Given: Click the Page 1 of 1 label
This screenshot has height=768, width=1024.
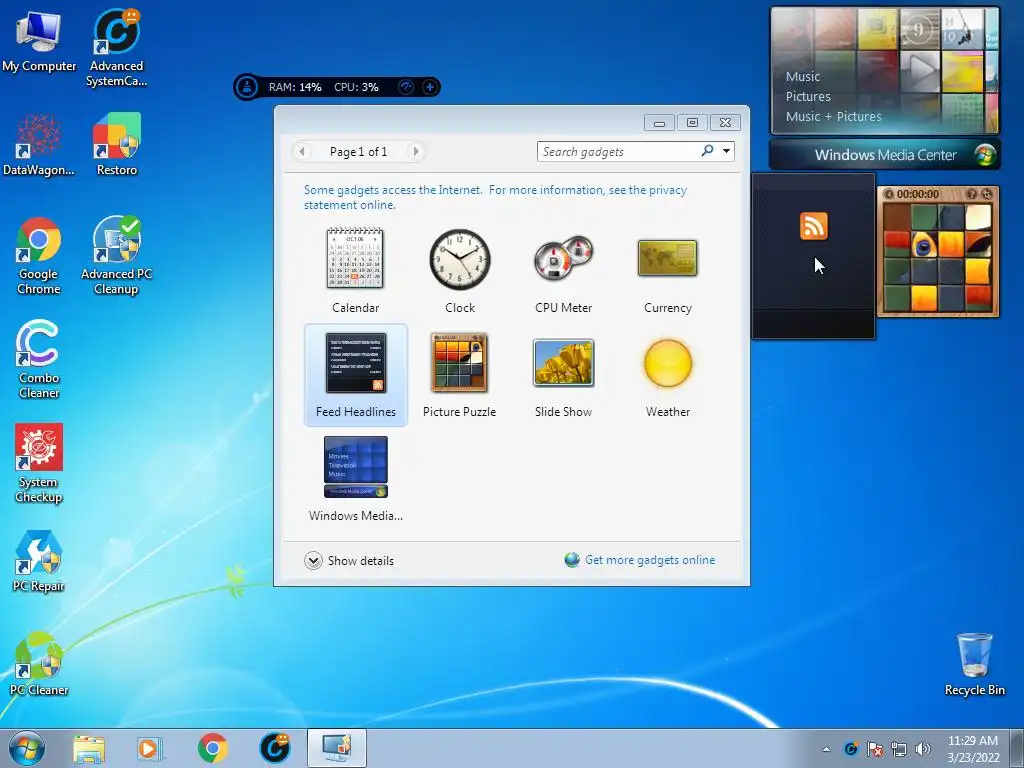Looking at the screenshot, I should pyautogui.click(x=358, y=152).
